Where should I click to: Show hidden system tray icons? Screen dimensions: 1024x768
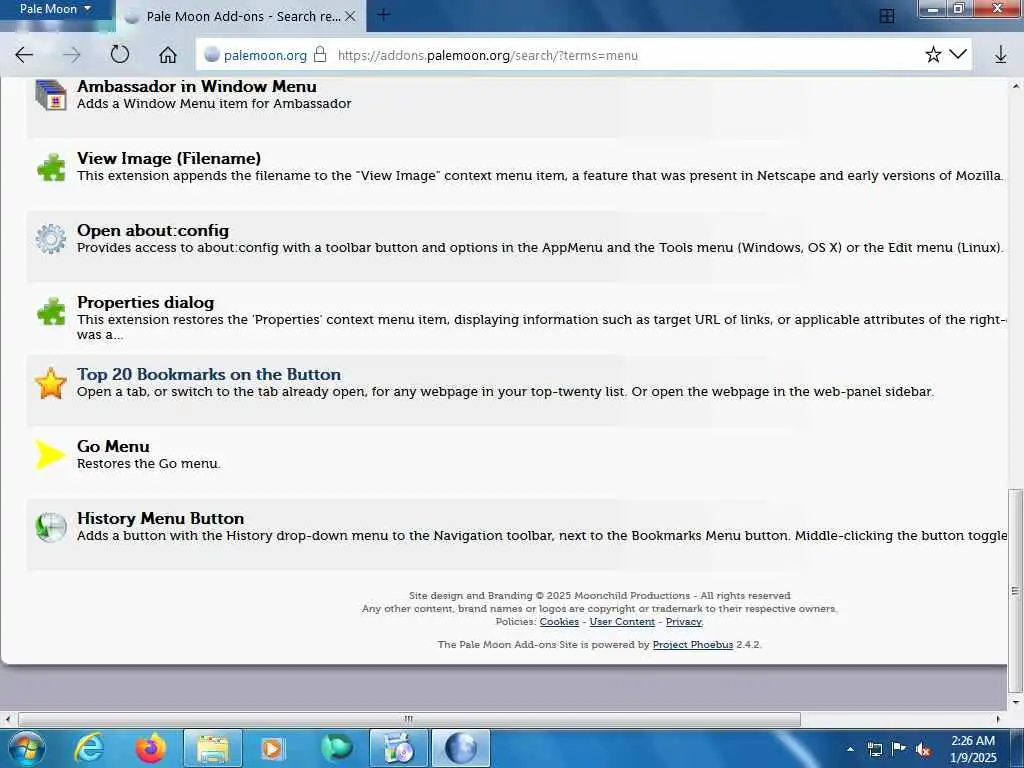pos(850,749)
